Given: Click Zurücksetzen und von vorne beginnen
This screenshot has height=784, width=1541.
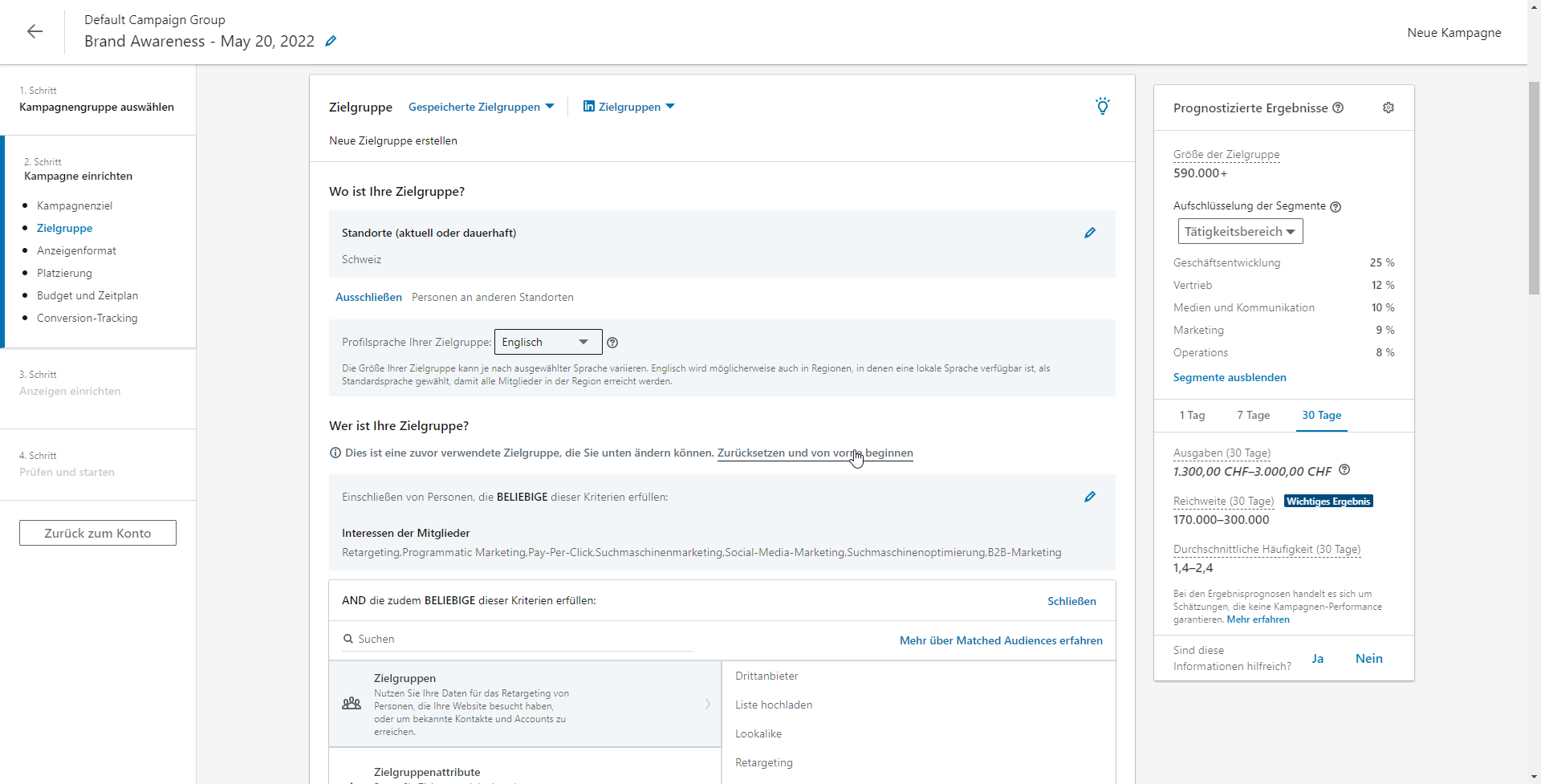Looking at the screenshot, I should point(815,453).
